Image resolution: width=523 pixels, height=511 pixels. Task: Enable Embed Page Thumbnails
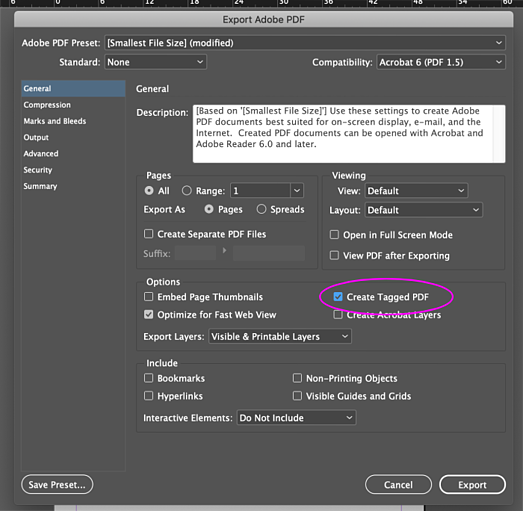(148, 297)
